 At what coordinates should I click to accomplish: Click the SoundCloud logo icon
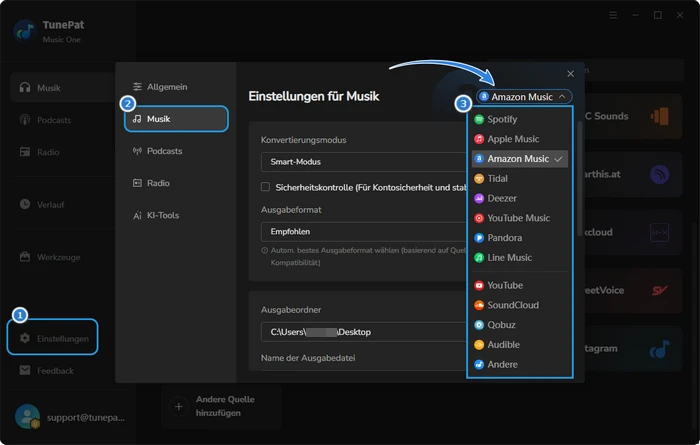479,305
